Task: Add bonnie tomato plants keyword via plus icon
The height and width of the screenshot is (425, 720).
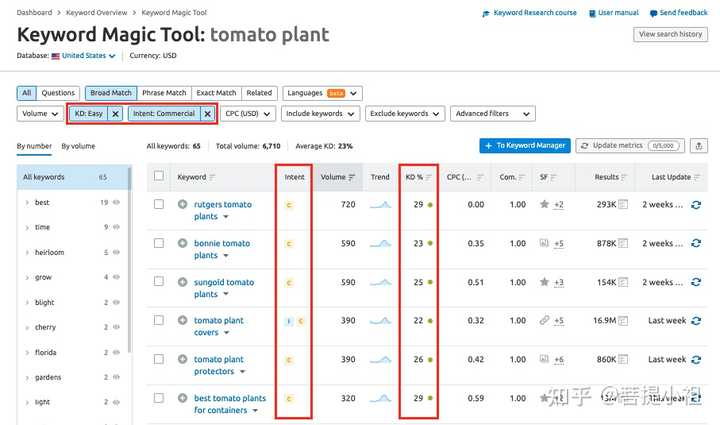Action: click(182, 243)
